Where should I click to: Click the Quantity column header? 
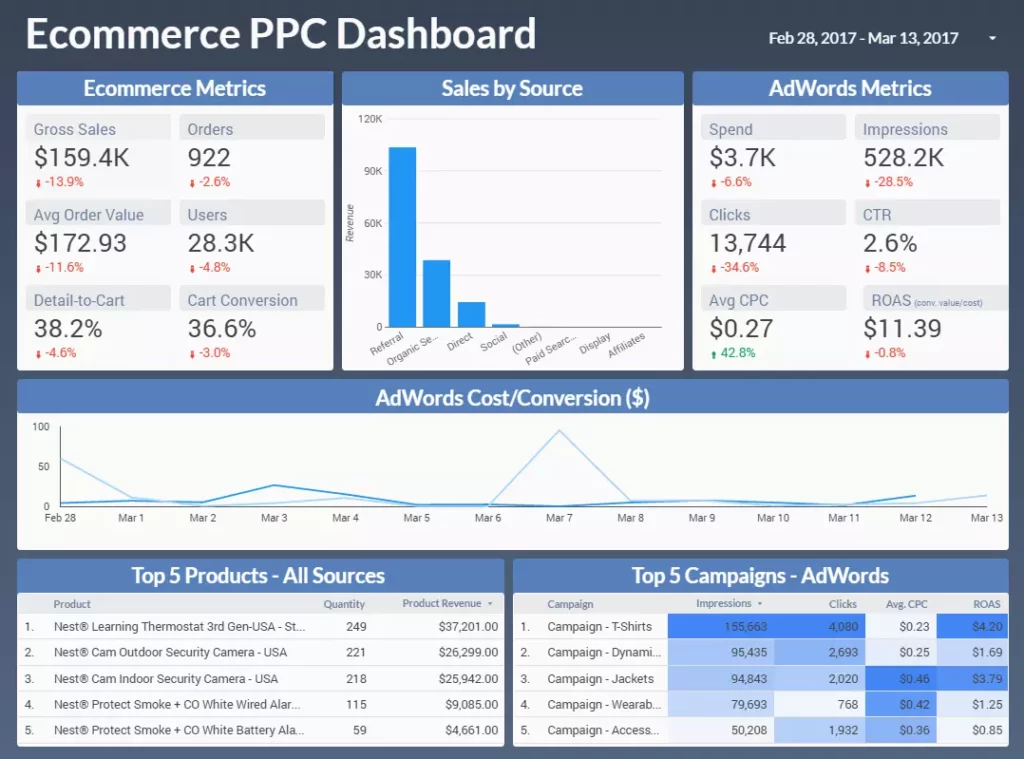click(x=344, y=604)
